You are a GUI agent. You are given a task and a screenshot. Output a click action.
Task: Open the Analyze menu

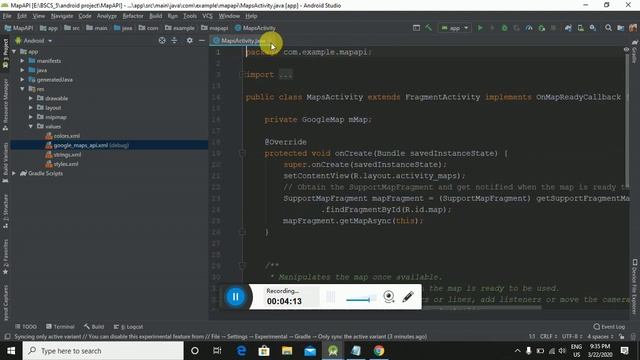tap(107, 16)
